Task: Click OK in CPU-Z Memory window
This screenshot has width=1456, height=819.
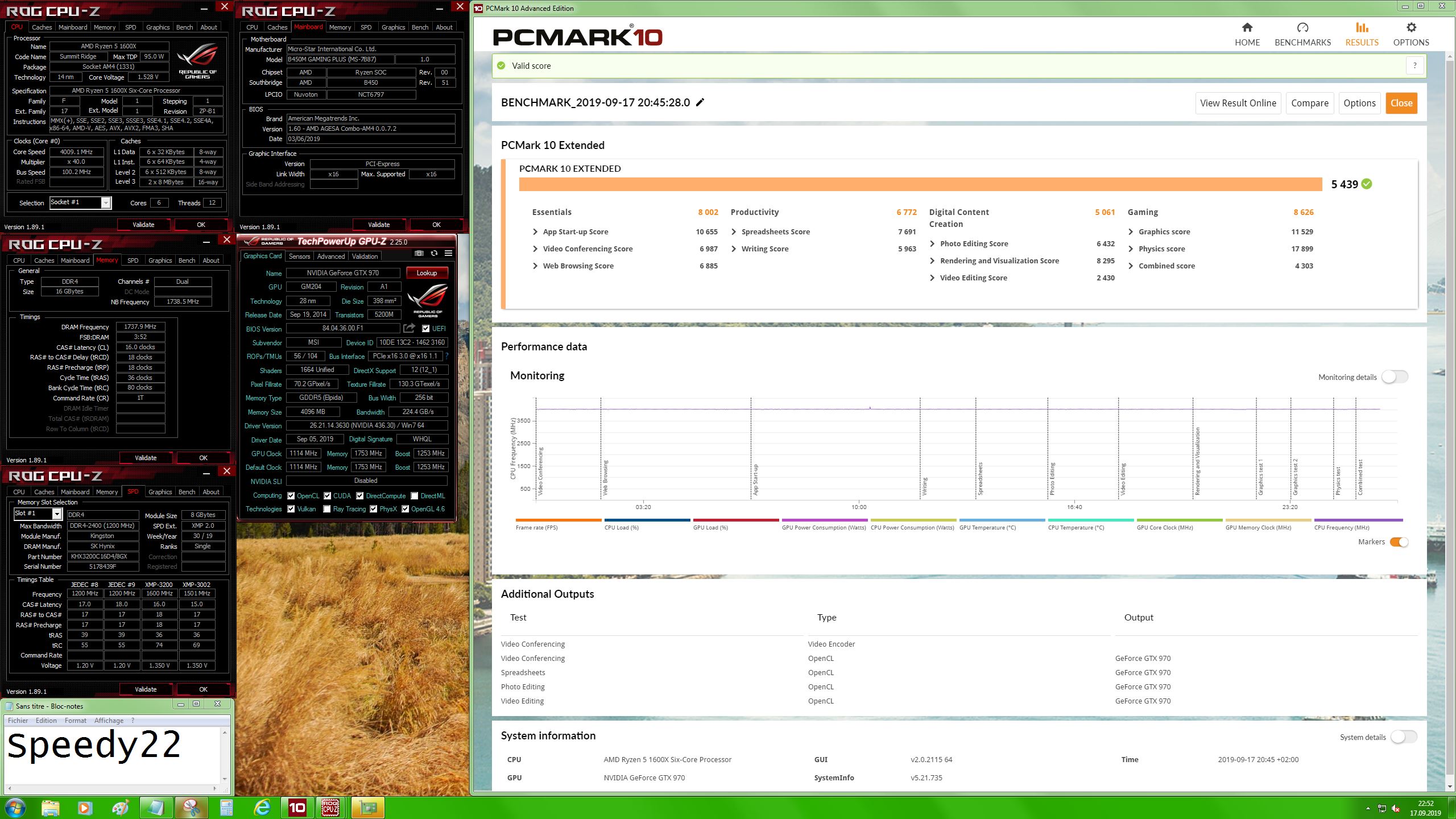Action: pyautogui.click(x=203, y=458)
